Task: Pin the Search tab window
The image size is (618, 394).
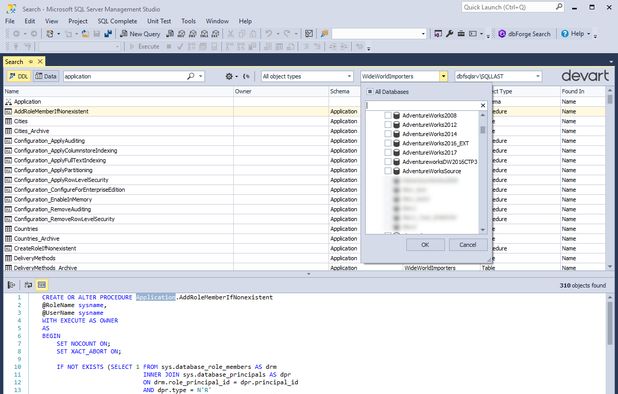Action: [31, 62]
